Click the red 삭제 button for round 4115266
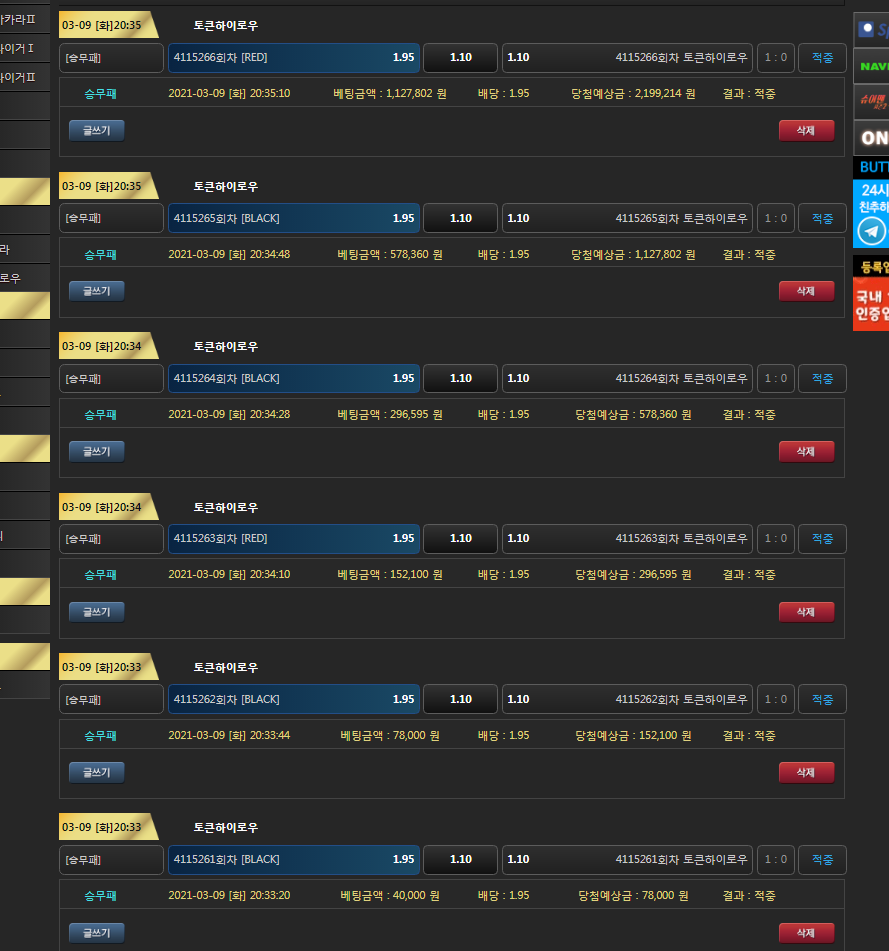889x951 pixels. 806,130
